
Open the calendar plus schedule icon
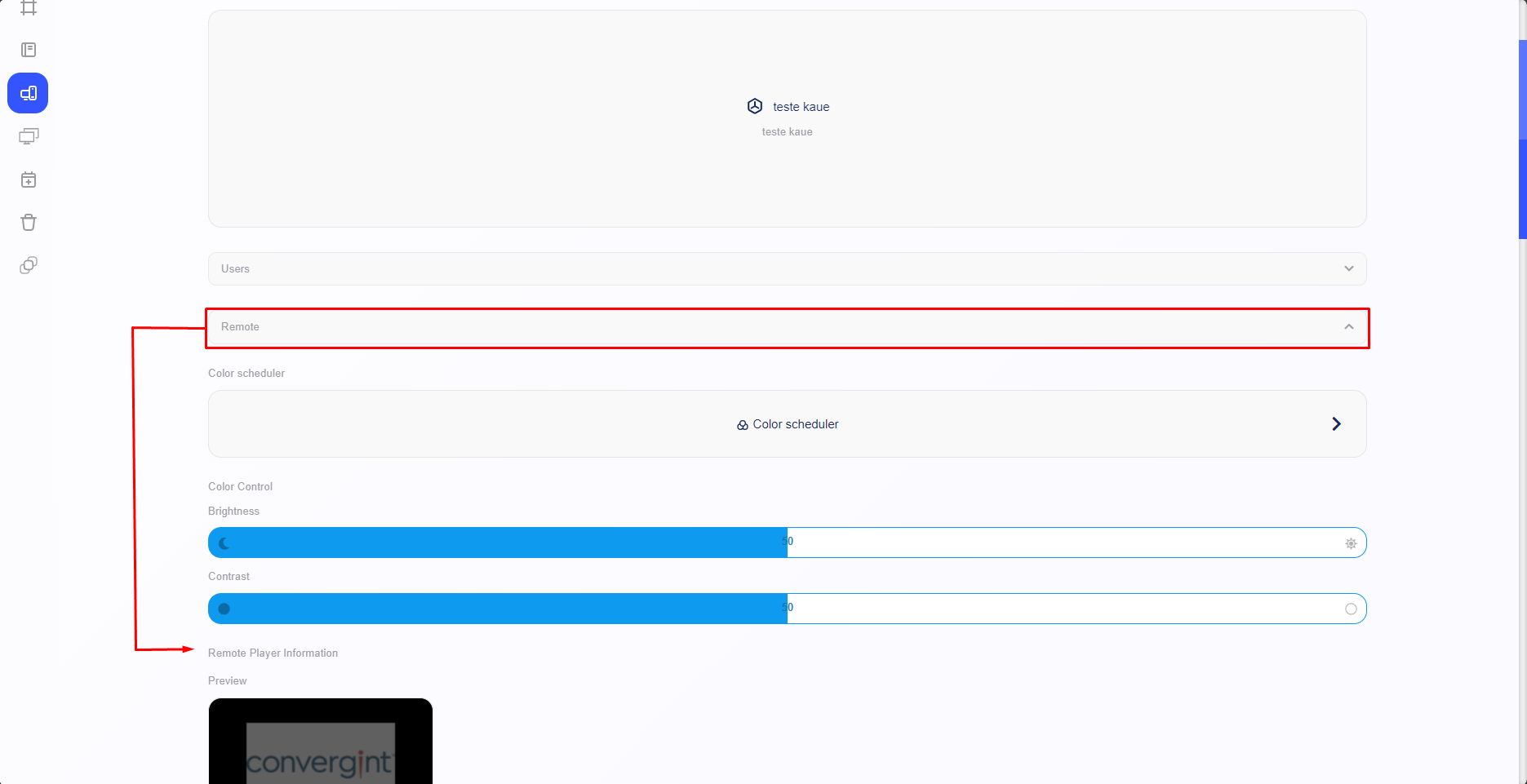coord(29,179)
